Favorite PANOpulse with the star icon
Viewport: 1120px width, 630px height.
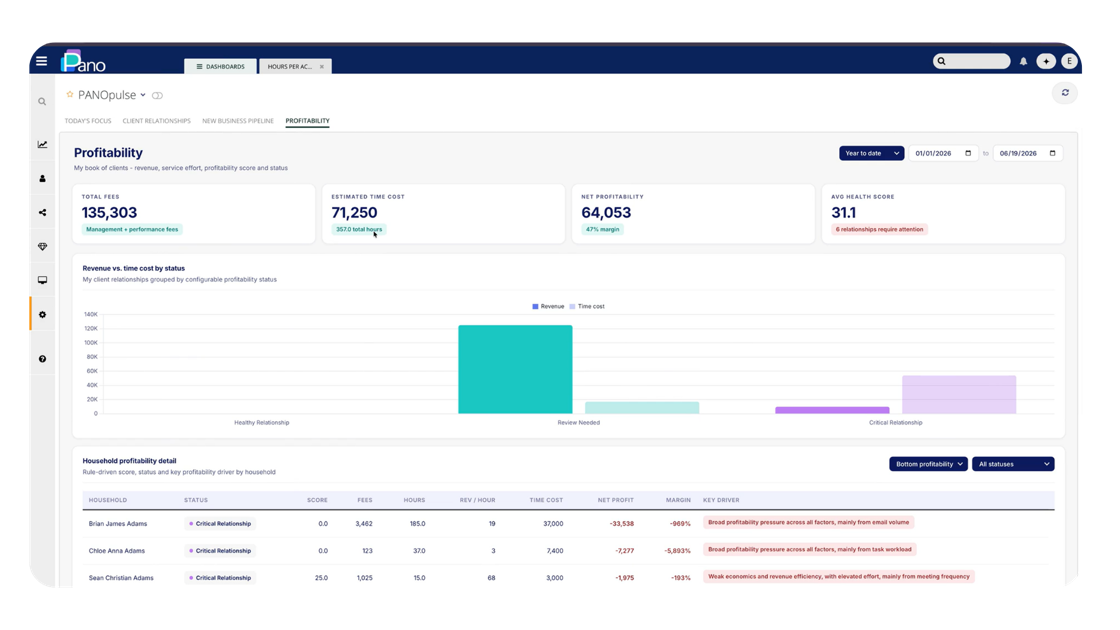(70, 94)
